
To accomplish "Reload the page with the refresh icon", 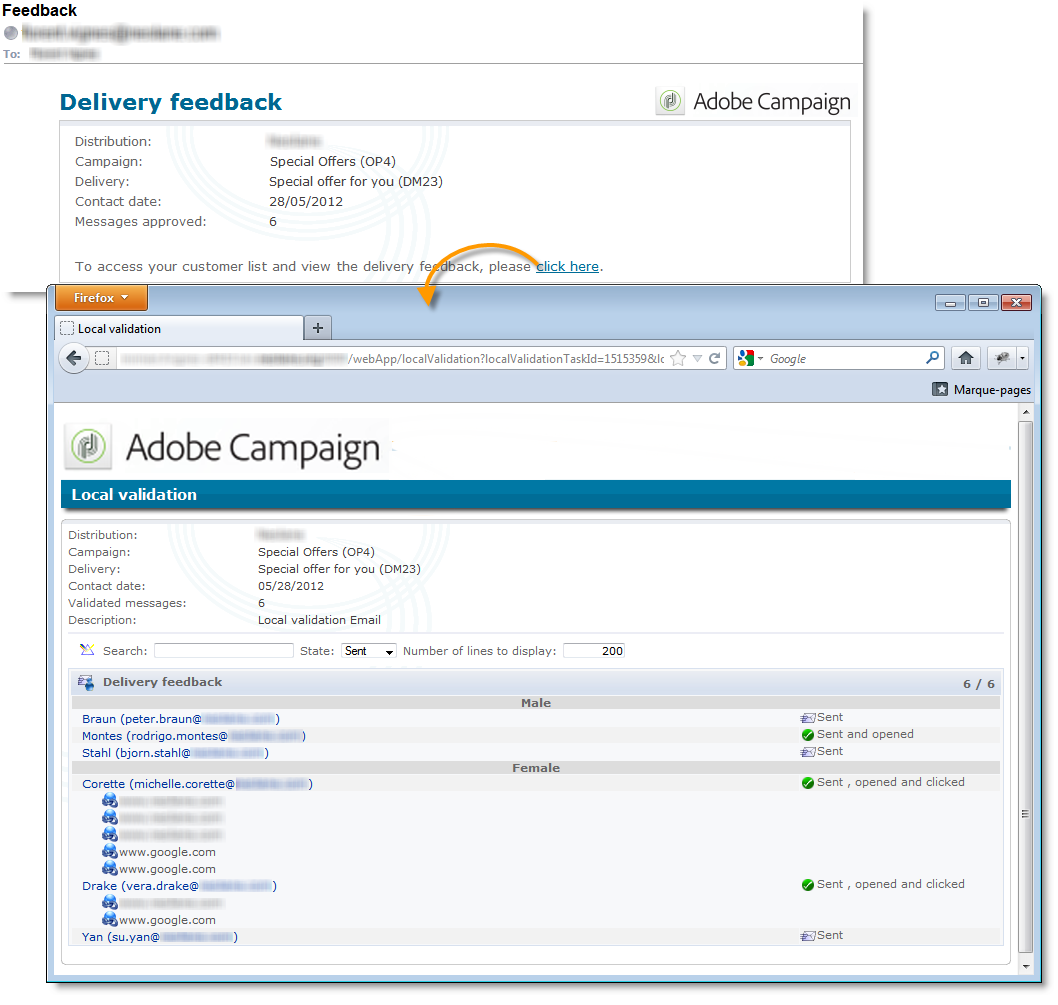I will tap(715, 358).
